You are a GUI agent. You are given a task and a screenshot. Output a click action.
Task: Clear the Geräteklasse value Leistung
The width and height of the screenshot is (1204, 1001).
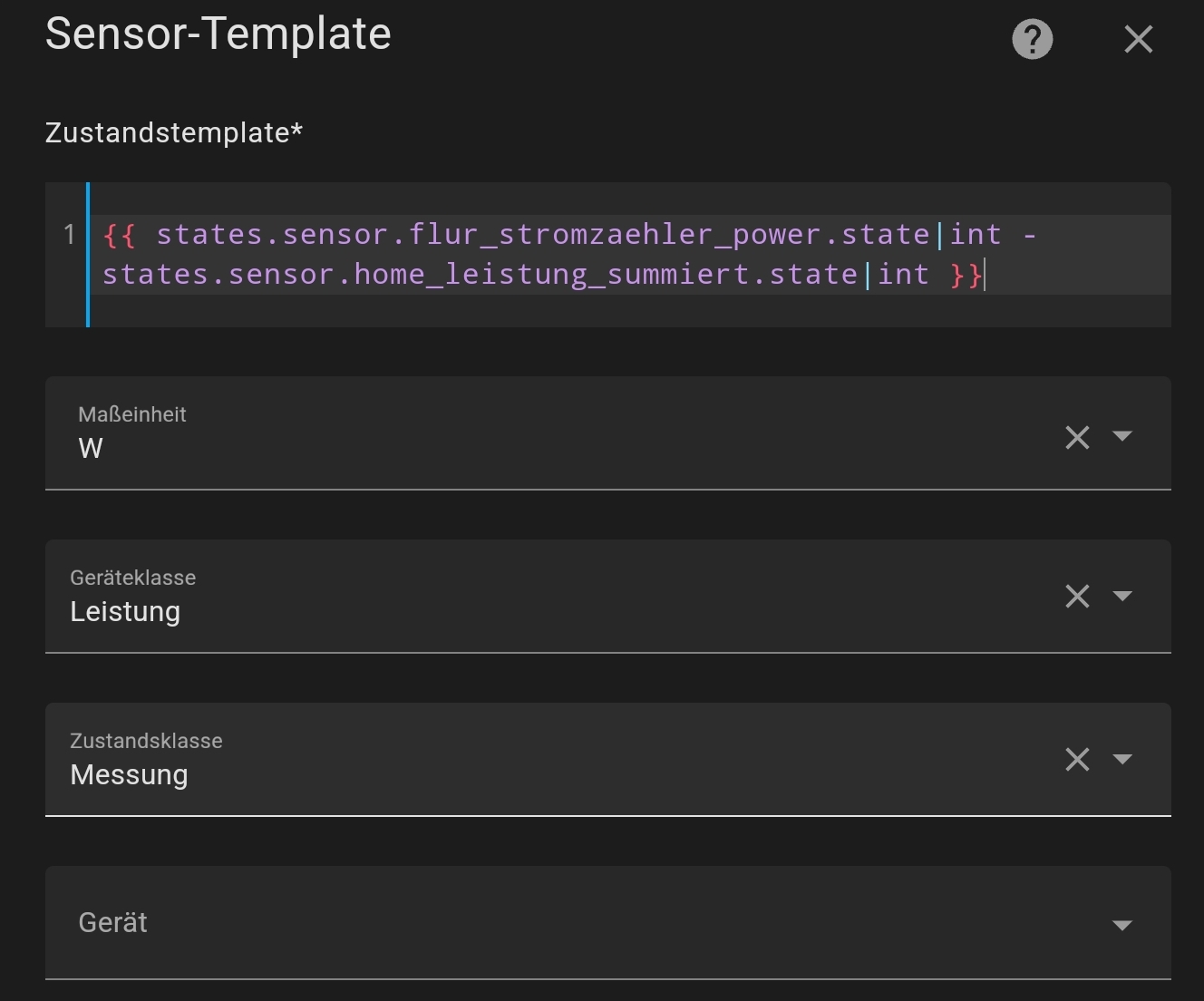tap(1077, 596)
